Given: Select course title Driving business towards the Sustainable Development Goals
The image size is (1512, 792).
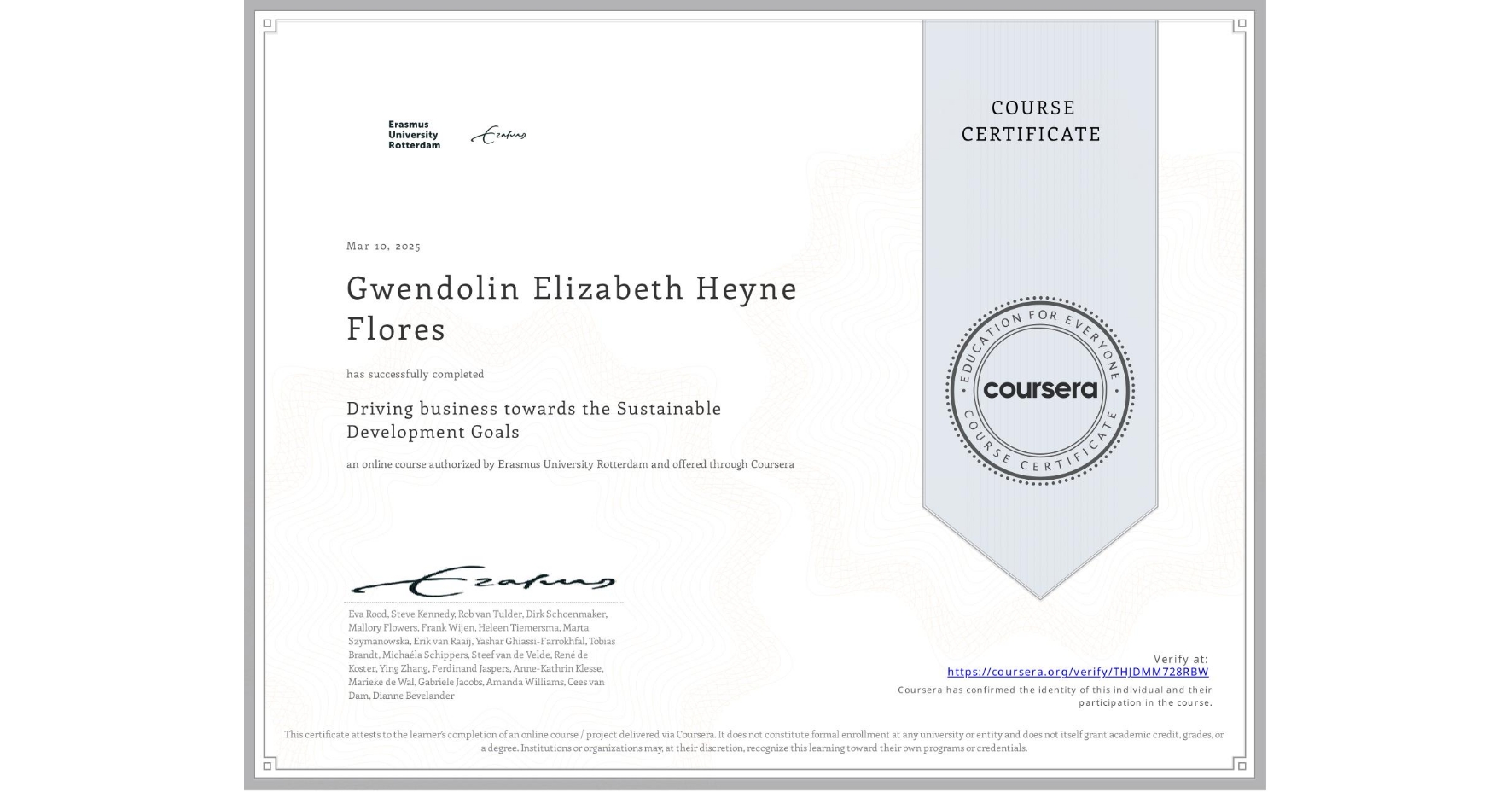Looking at the screenshot, I should [533, 420].
